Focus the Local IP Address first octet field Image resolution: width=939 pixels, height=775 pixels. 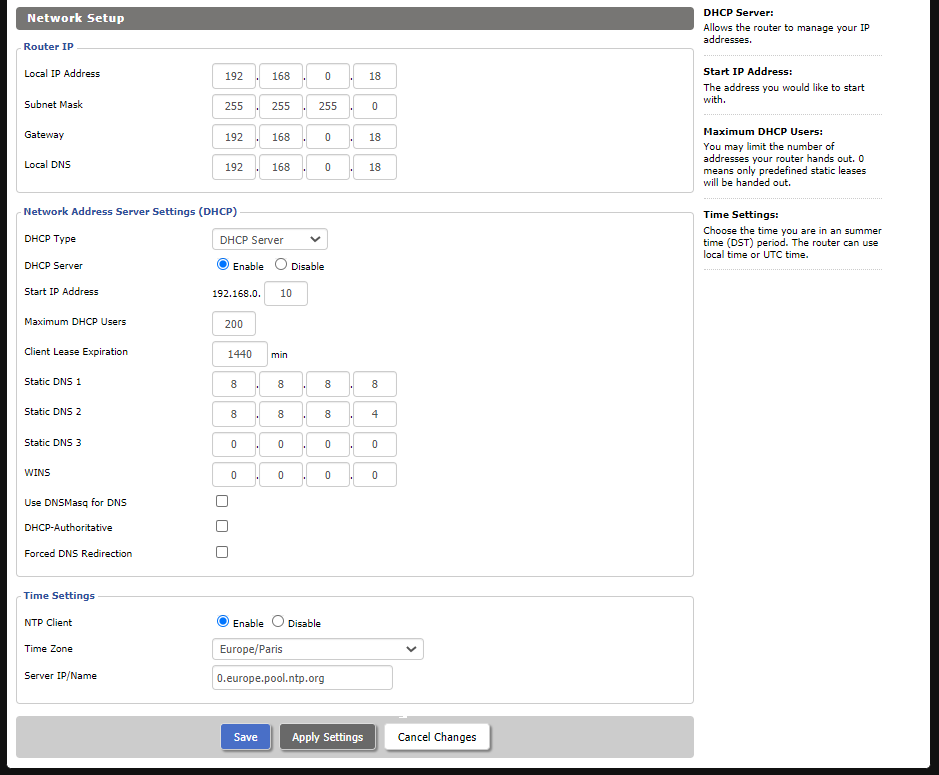coord(234,76)
